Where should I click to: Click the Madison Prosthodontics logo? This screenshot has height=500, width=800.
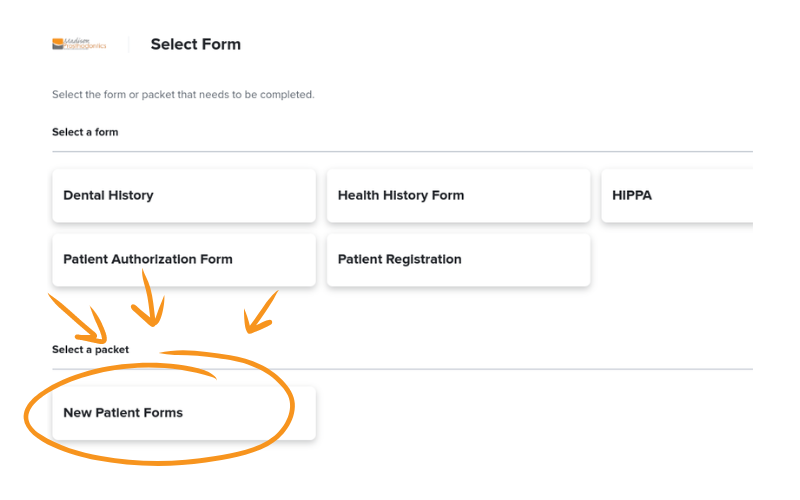(x=79, y=44)
